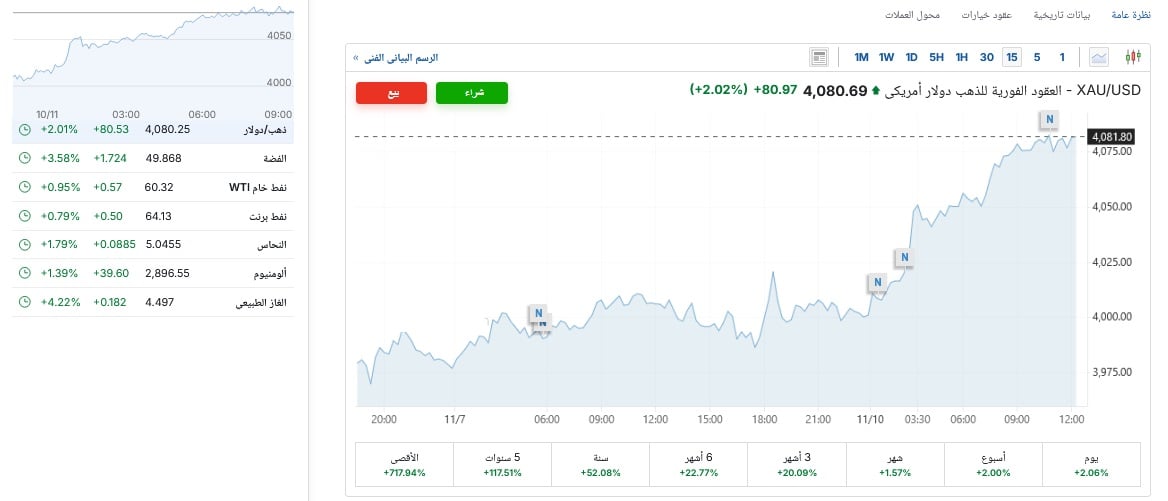Select the max (الأقصى) performance period

(x=405, y=463)
